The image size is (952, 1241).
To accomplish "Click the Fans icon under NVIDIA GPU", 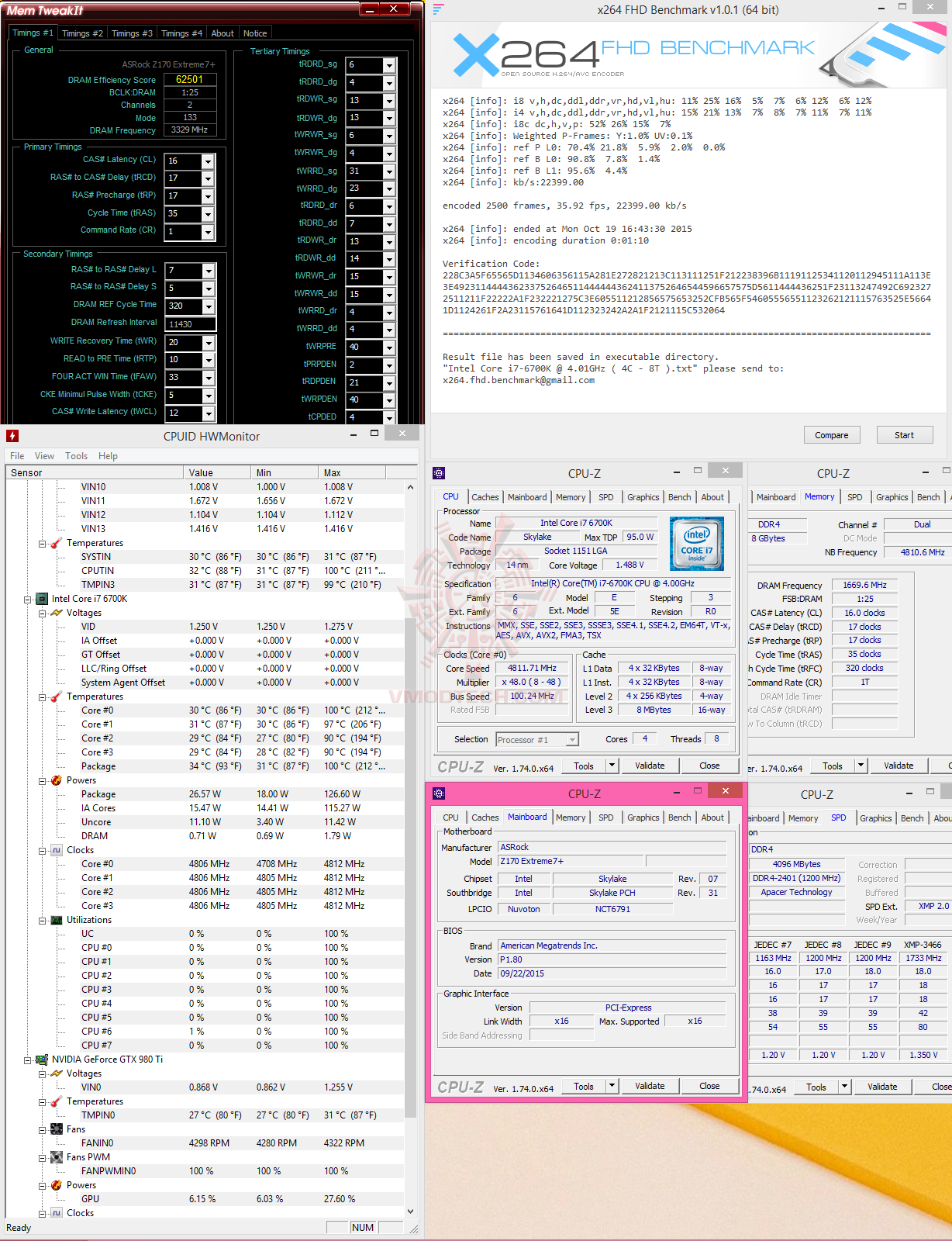I will pyautogui.click(x=57, y=1129).
